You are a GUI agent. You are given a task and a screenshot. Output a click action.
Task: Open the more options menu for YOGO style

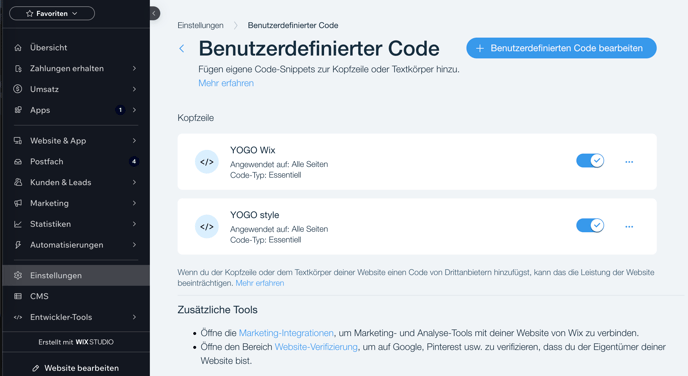pos(629,227)
